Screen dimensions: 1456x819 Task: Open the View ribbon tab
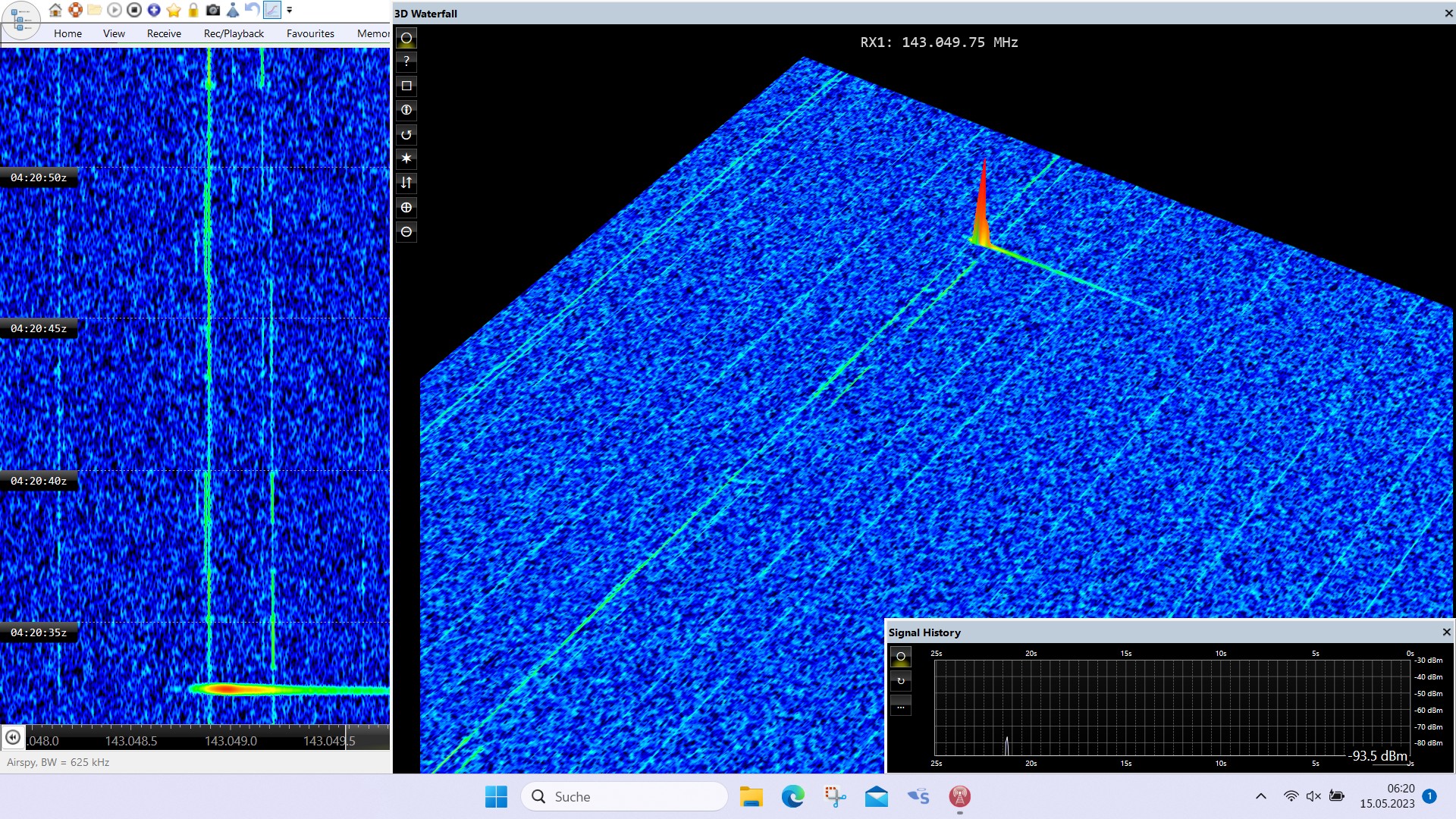click(114, 33)
